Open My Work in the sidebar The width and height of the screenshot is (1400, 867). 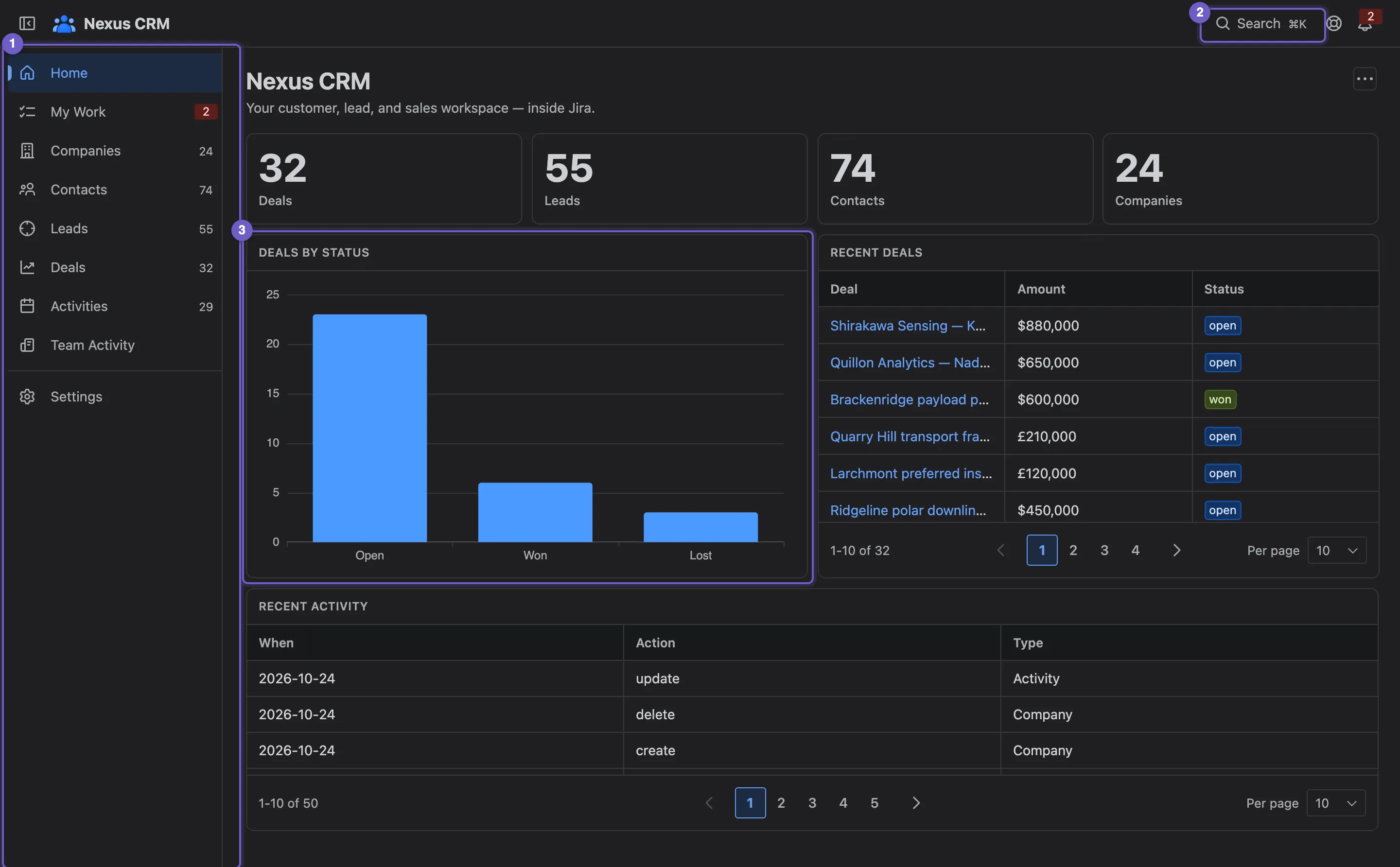click(x=115, y=112)
